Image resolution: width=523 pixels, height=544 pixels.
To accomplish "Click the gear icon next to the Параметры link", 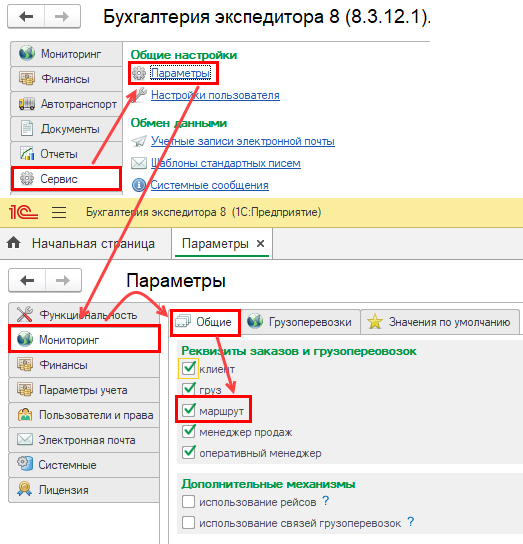I will pos(139,73).
